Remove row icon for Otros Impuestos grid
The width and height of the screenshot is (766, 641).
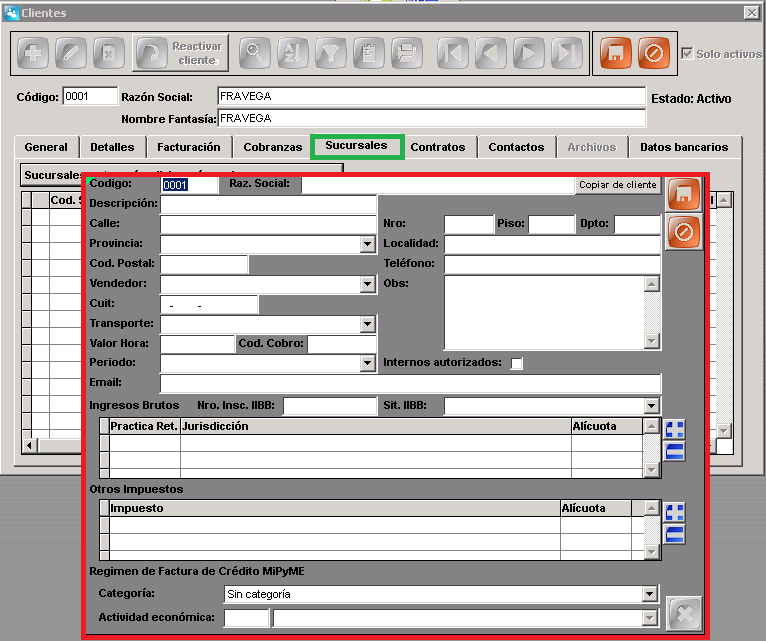coord(675,534)
